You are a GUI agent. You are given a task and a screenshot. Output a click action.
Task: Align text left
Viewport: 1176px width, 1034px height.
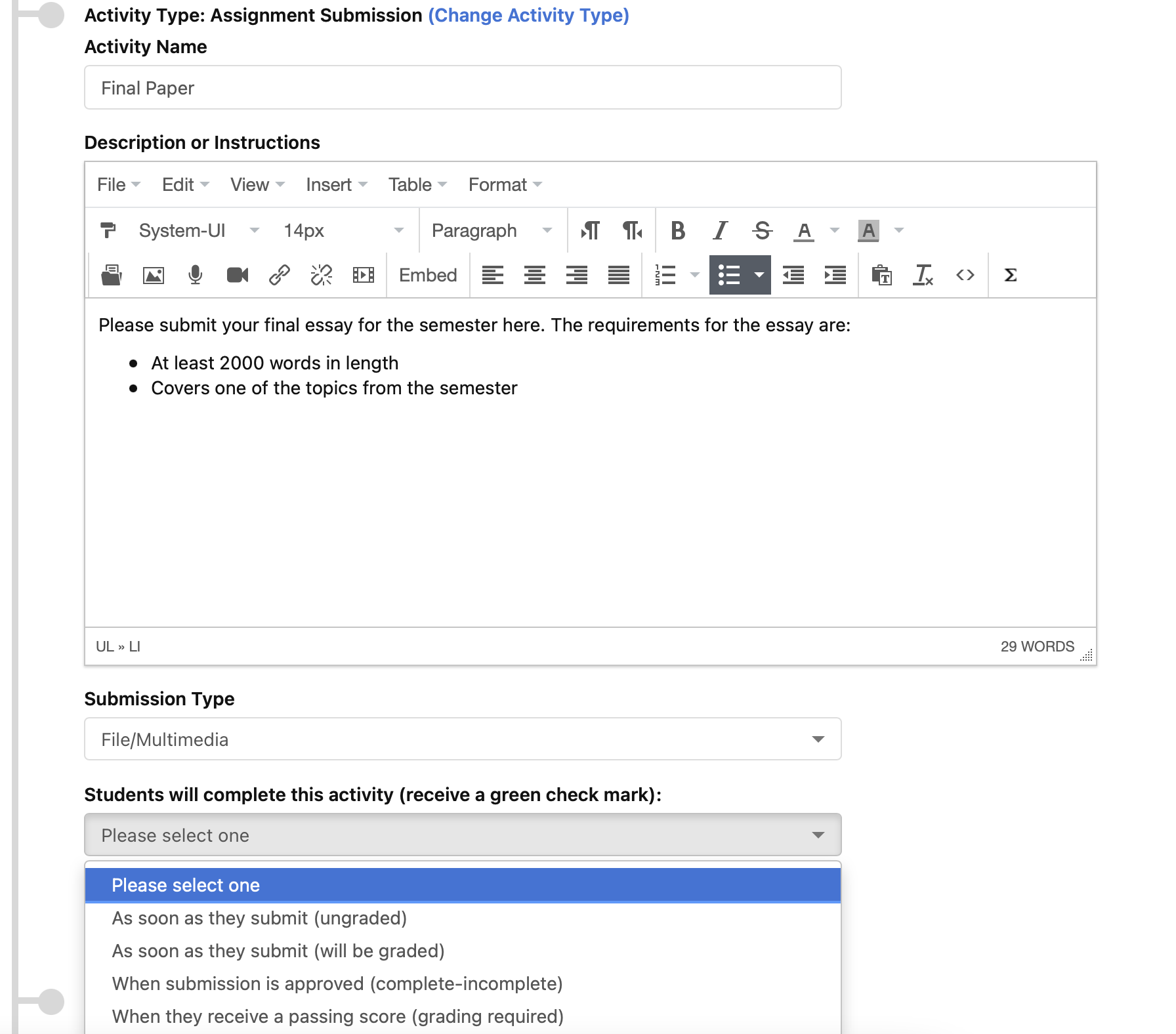coord(493,275)
